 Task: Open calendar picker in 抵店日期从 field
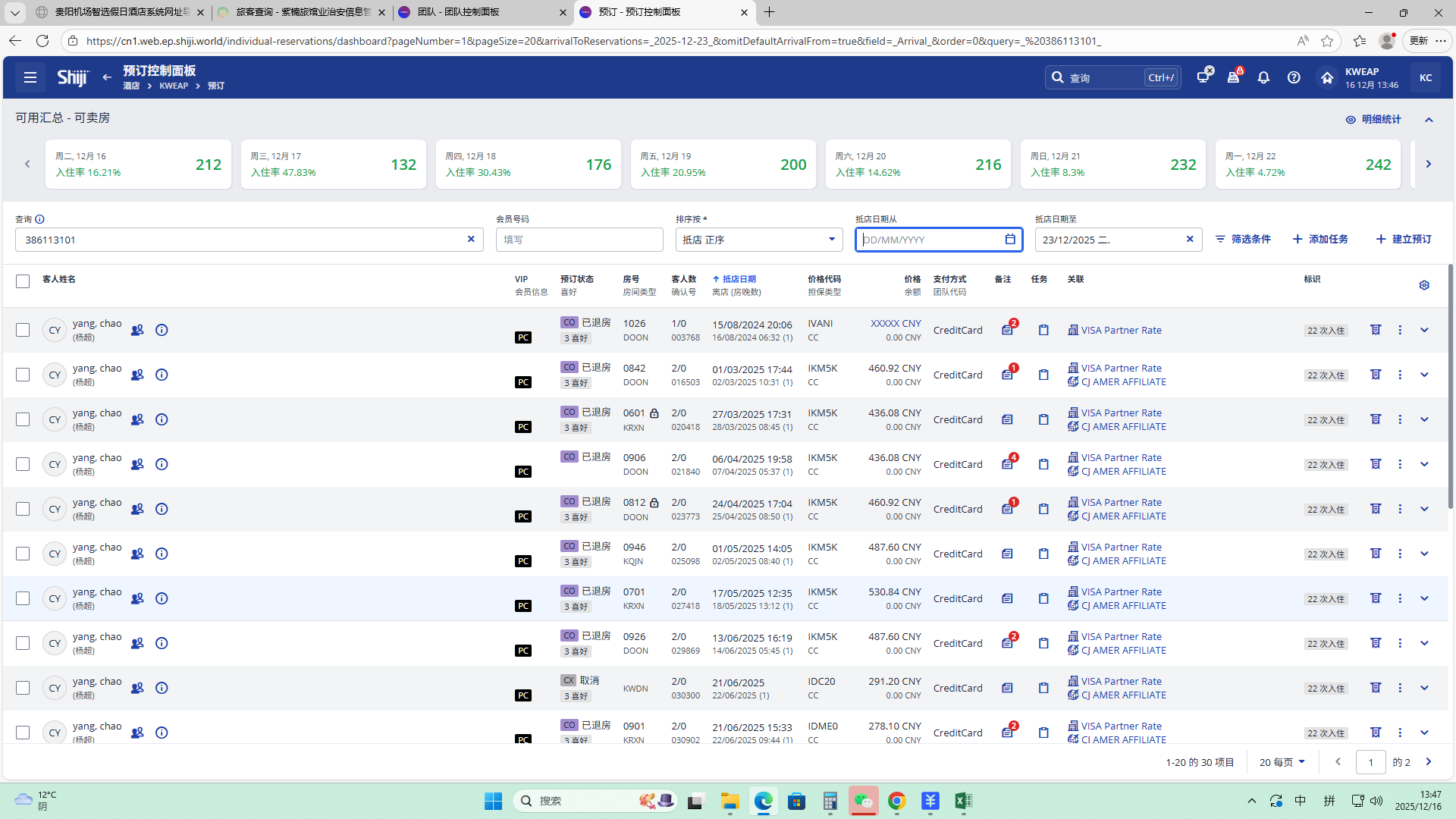click(x=1009, y=240)
